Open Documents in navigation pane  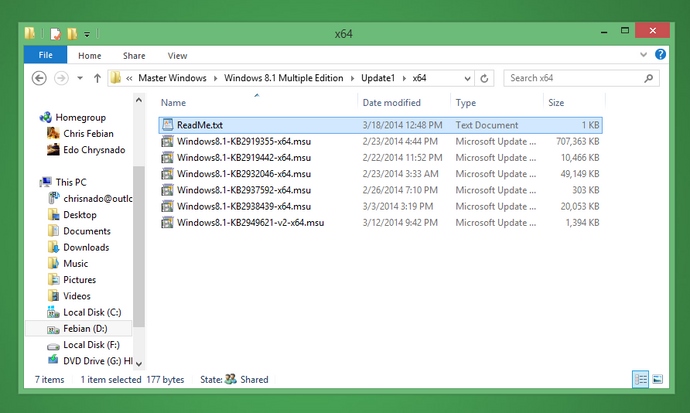pyautogui.click(x=87, y=231)
